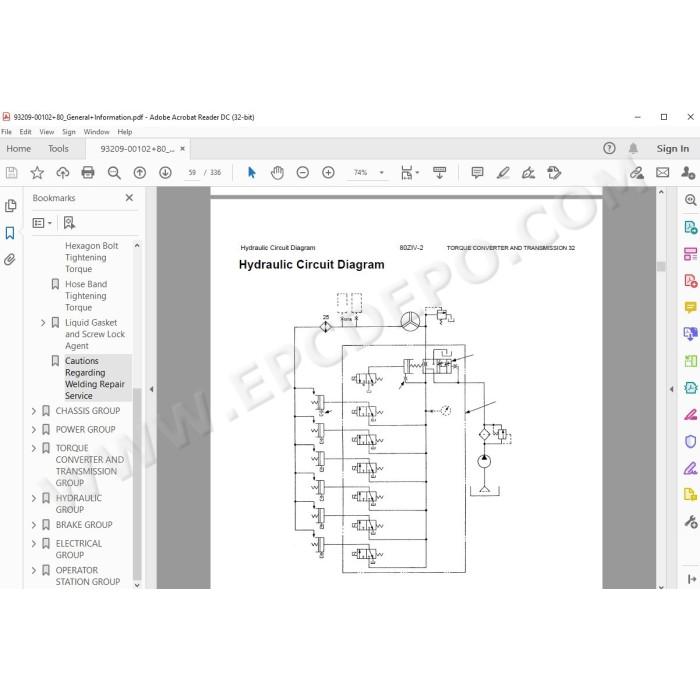The width and height of the screenshot is (700, 700).
Task: Open the File menu
Action: [x=6, y=132]
